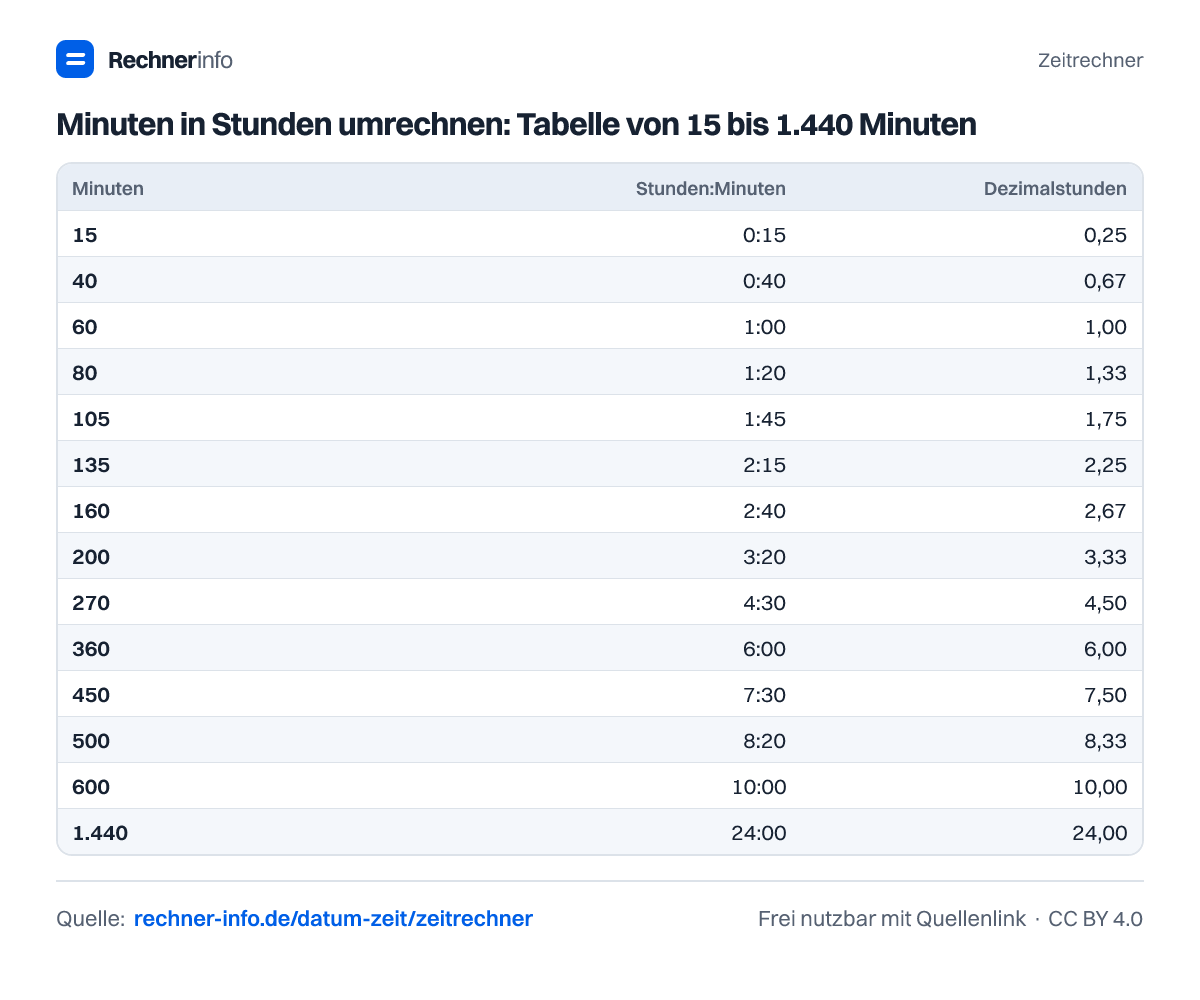
Task: Select the cell showing 450 minutes
Action: coord(91,695)
